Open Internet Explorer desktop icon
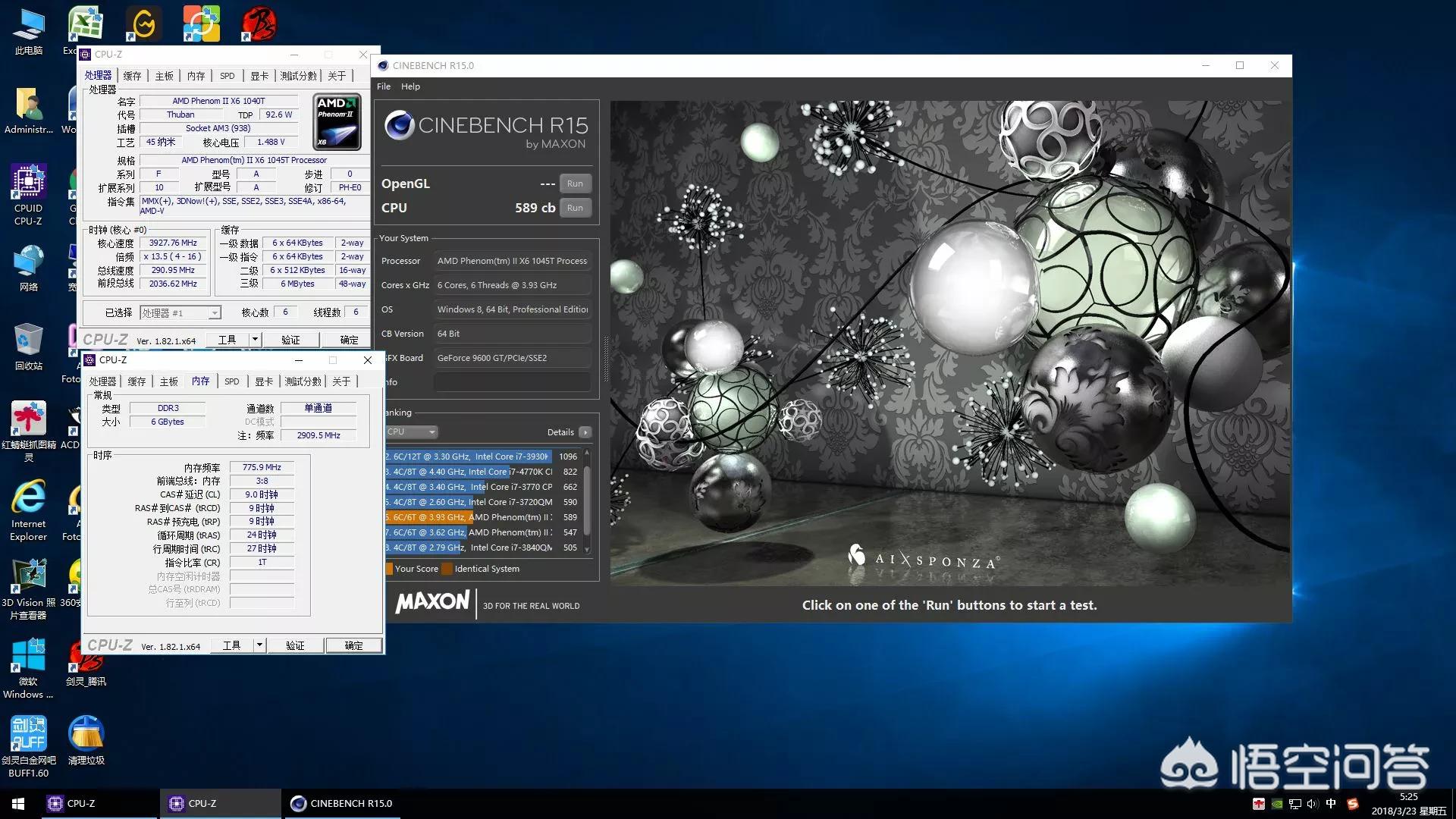The image size is (1456, 819). pyautogui.click(x=29, y=510)
